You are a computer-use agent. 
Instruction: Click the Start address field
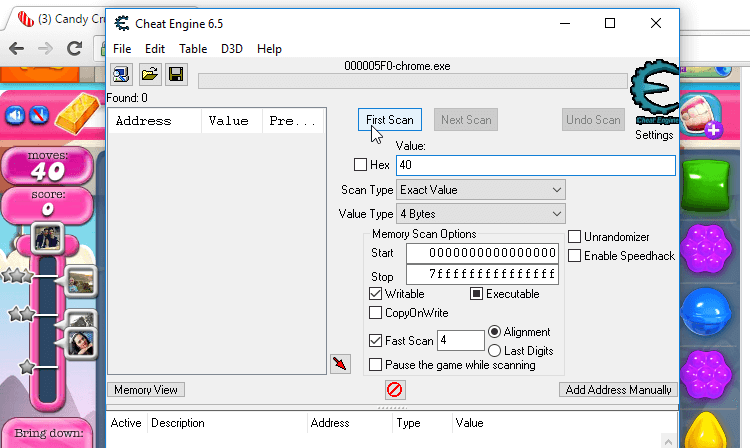[x=482, y=253]
